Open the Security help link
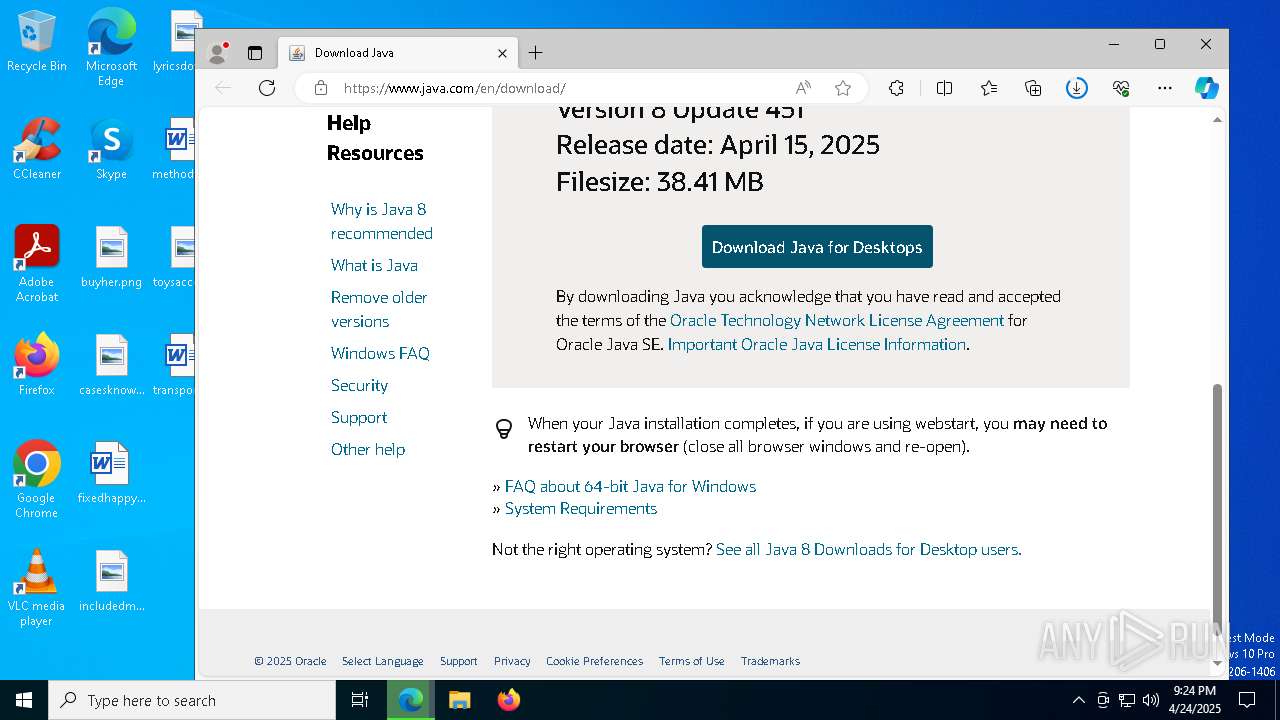Viewport: 1280px width, 720px height. 359,385
